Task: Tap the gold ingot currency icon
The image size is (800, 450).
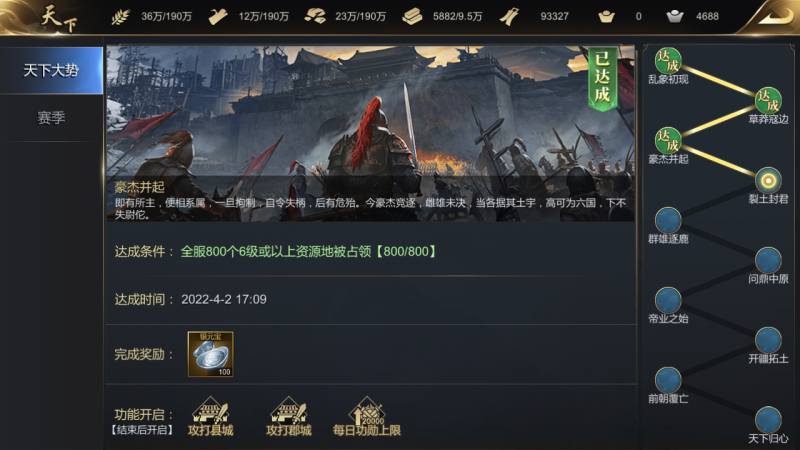Action: 606,17
